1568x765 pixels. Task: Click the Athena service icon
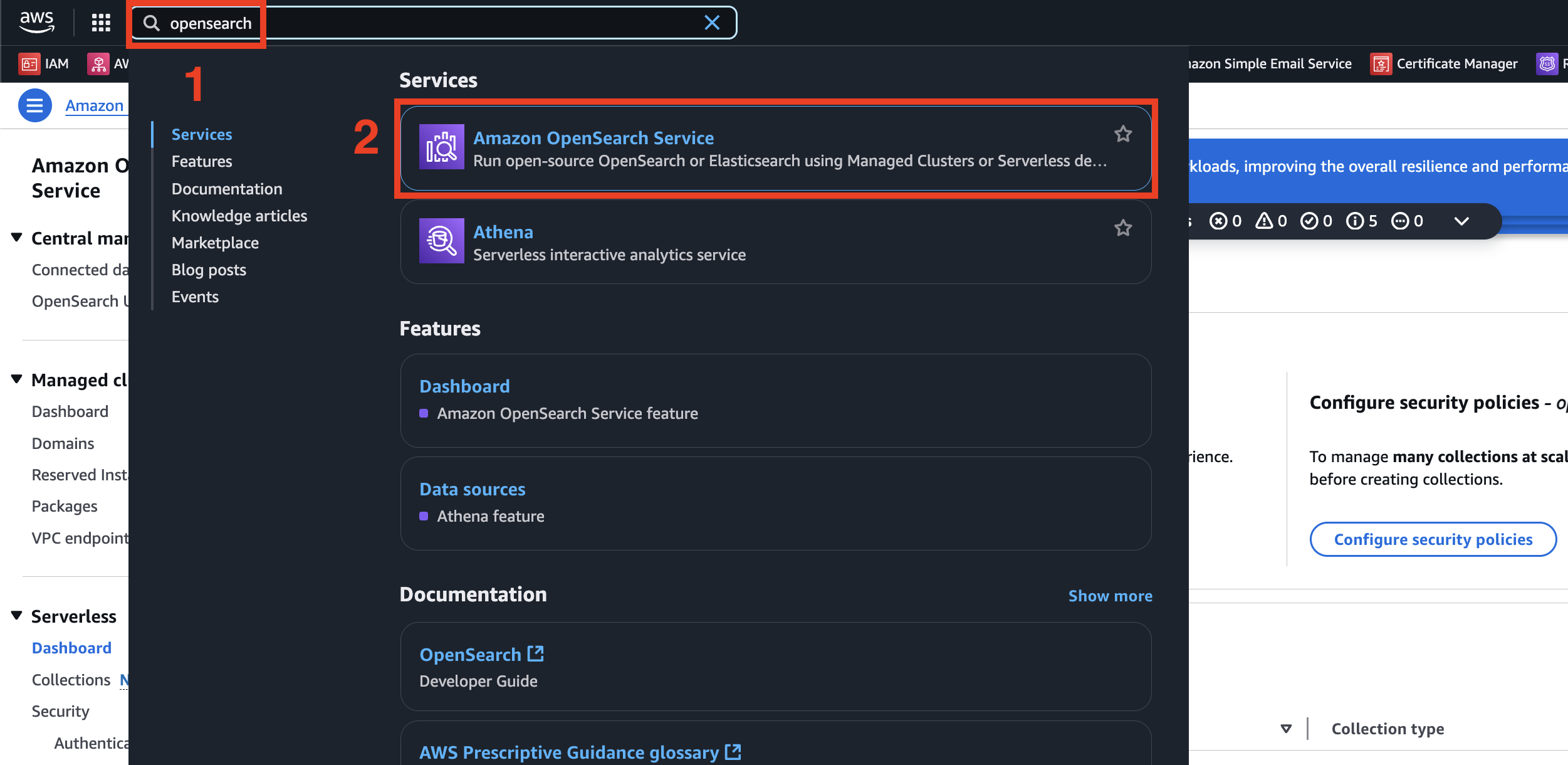(x=442, y=241)
